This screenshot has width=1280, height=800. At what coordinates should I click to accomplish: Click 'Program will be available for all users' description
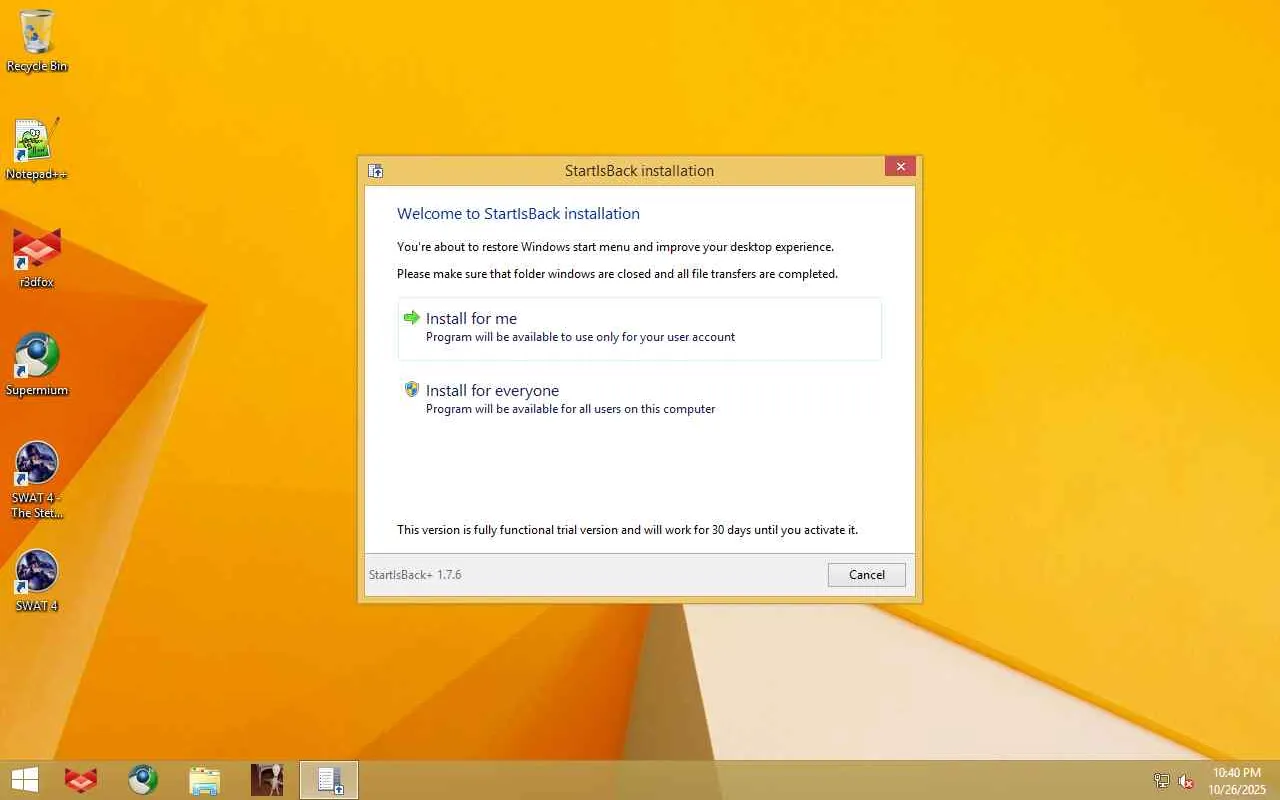pos(570,409)
